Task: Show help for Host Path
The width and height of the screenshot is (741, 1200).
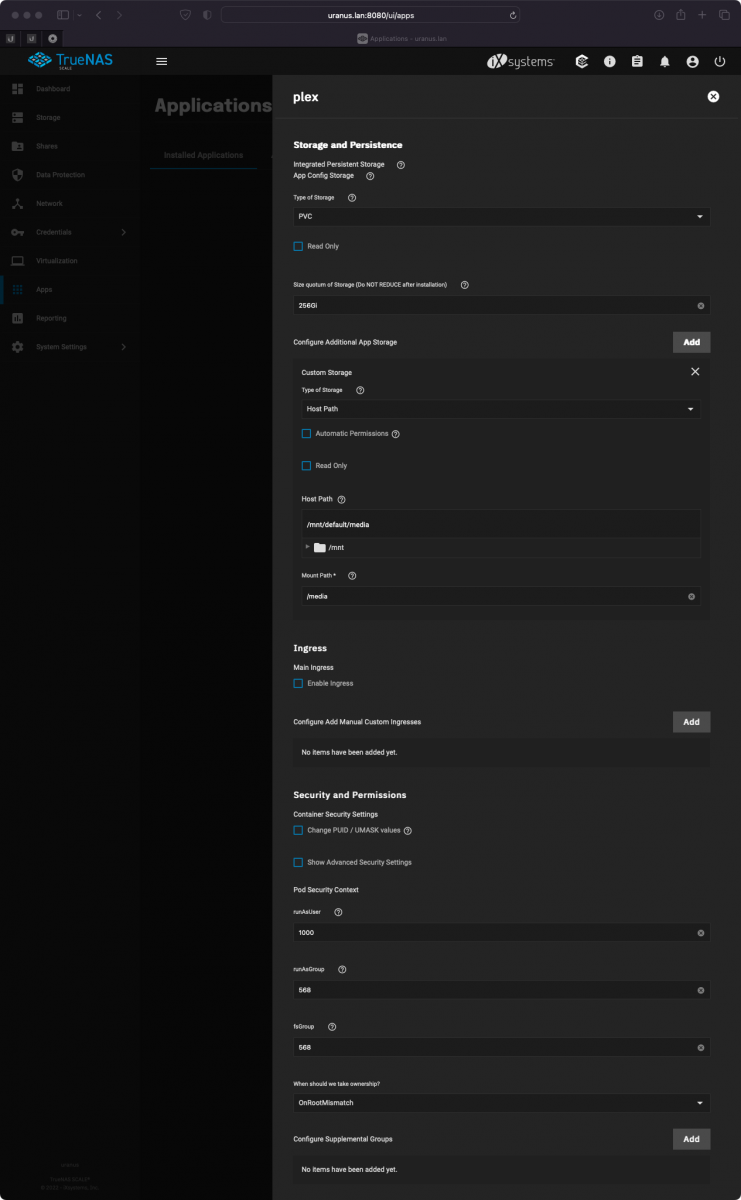Action: (342, 499)
